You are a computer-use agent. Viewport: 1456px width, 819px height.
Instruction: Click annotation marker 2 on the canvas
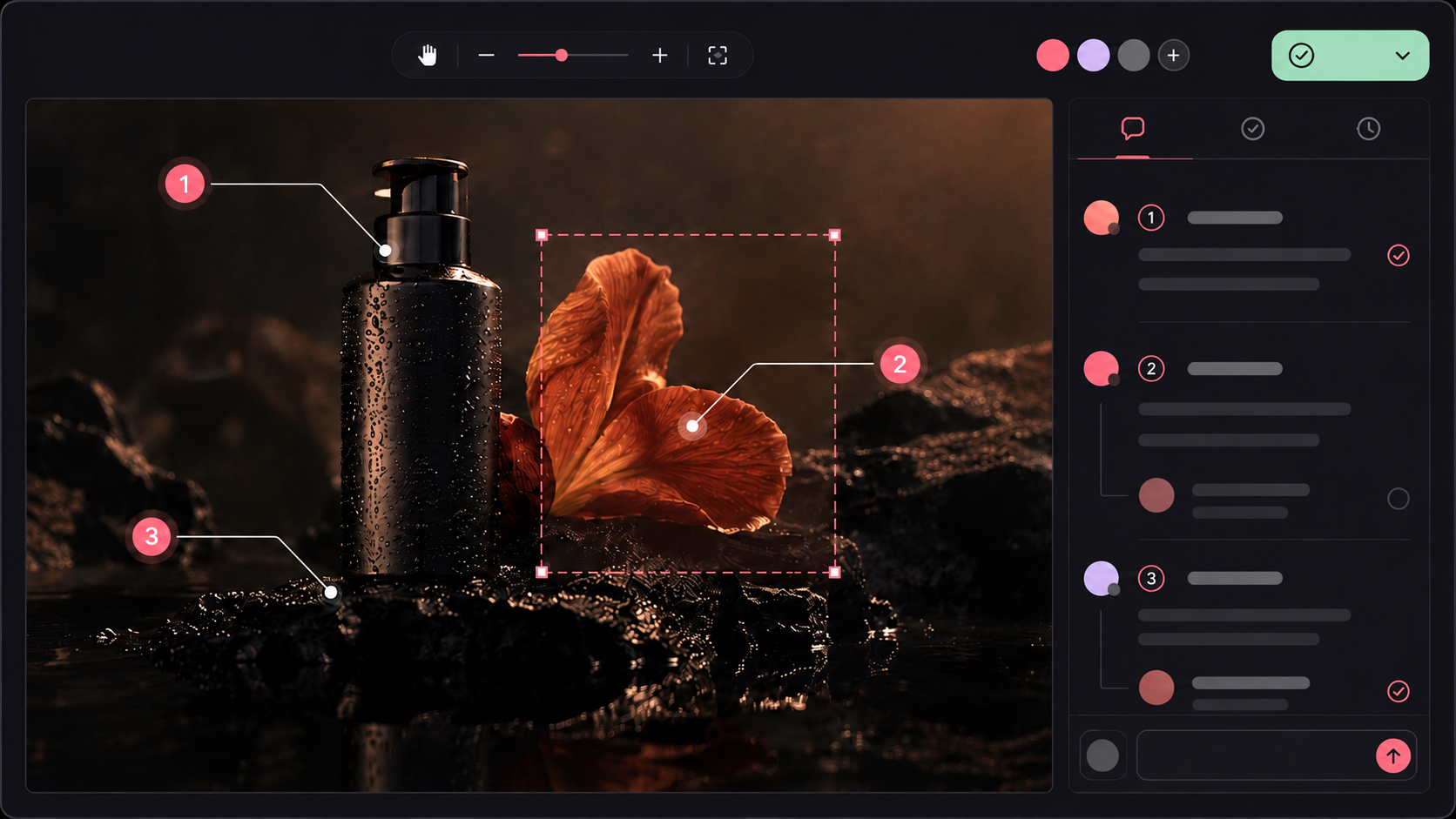(x=900, y=364)
